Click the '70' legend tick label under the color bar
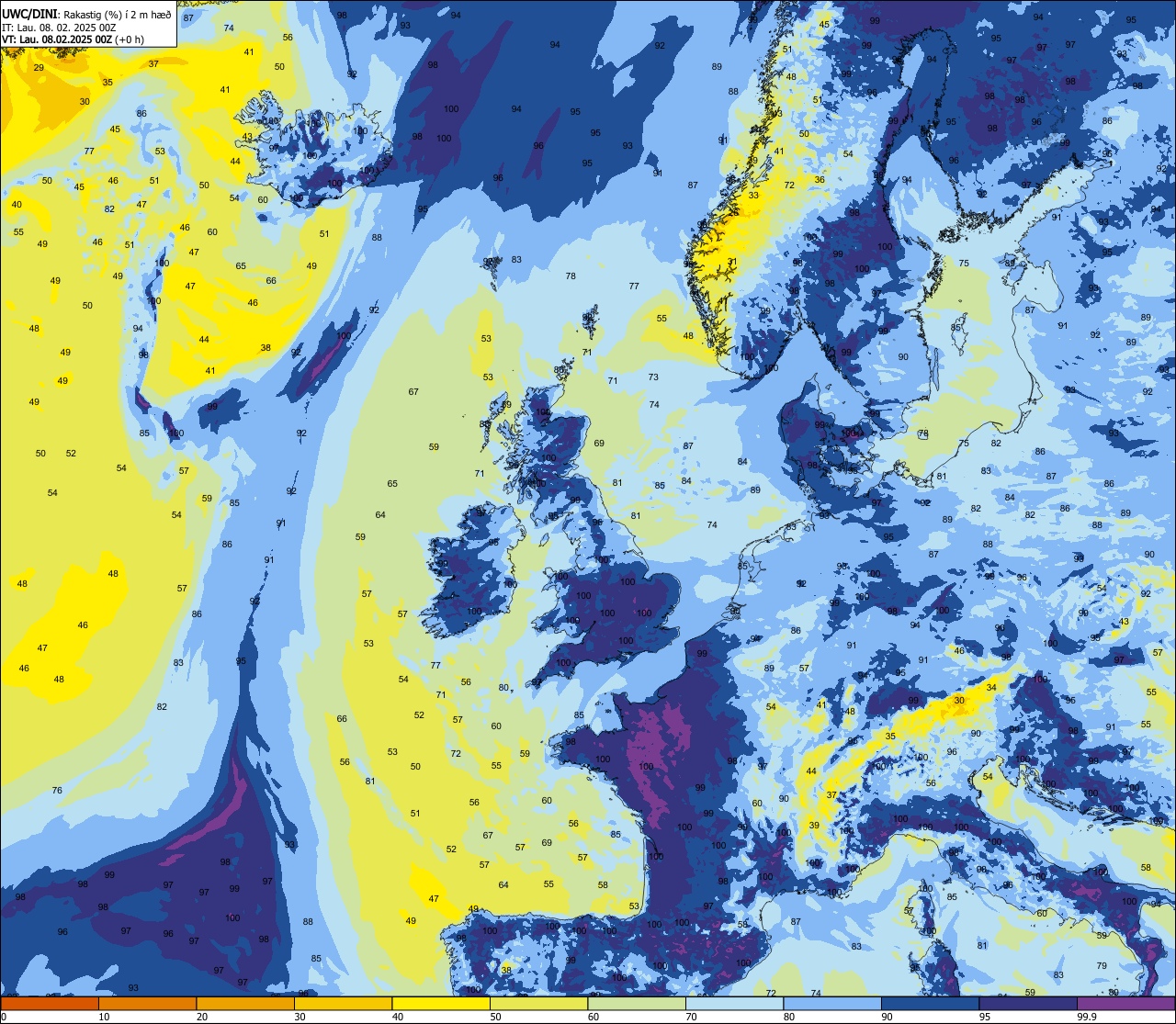1176x1024 pixels. [691, 1017]
